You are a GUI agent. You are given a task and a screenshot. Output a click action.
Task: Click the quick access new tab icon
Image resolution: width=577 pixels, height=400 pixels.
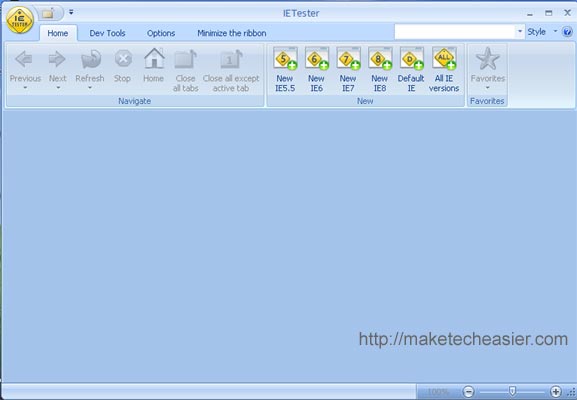pos(48,14)
